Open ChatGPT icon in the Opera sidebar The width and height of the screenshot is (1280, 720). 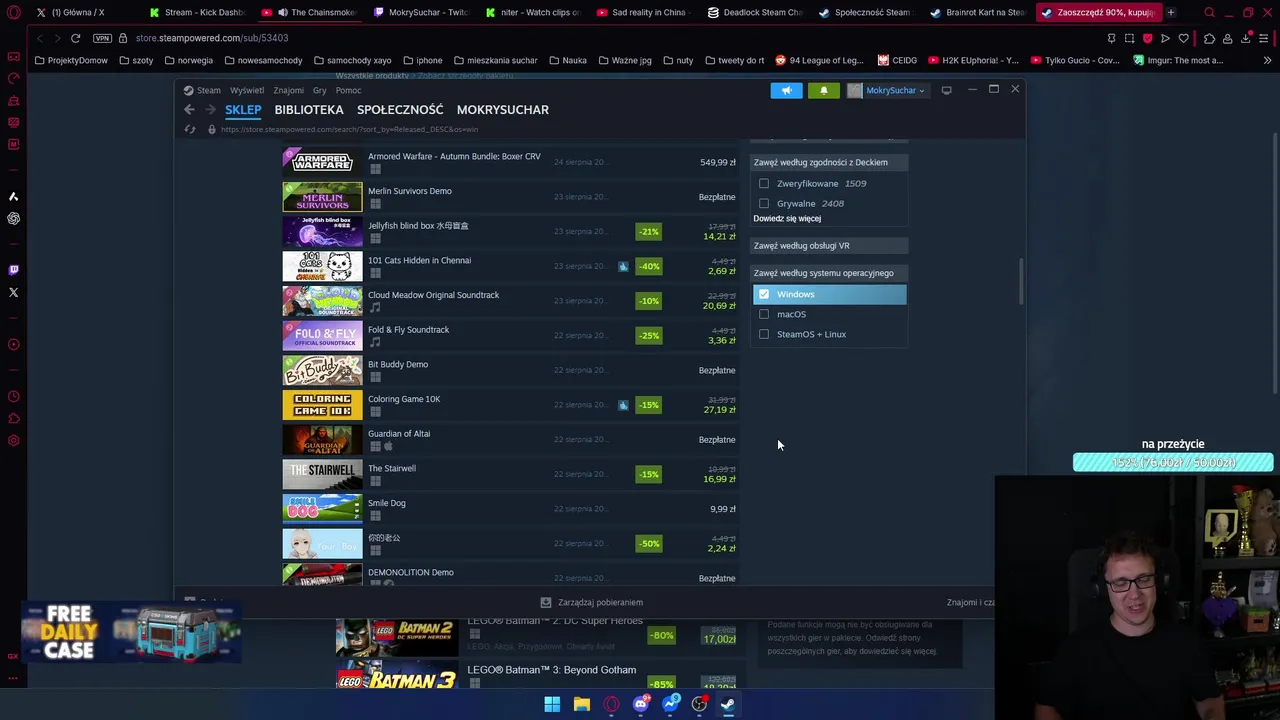pos(13,218)
